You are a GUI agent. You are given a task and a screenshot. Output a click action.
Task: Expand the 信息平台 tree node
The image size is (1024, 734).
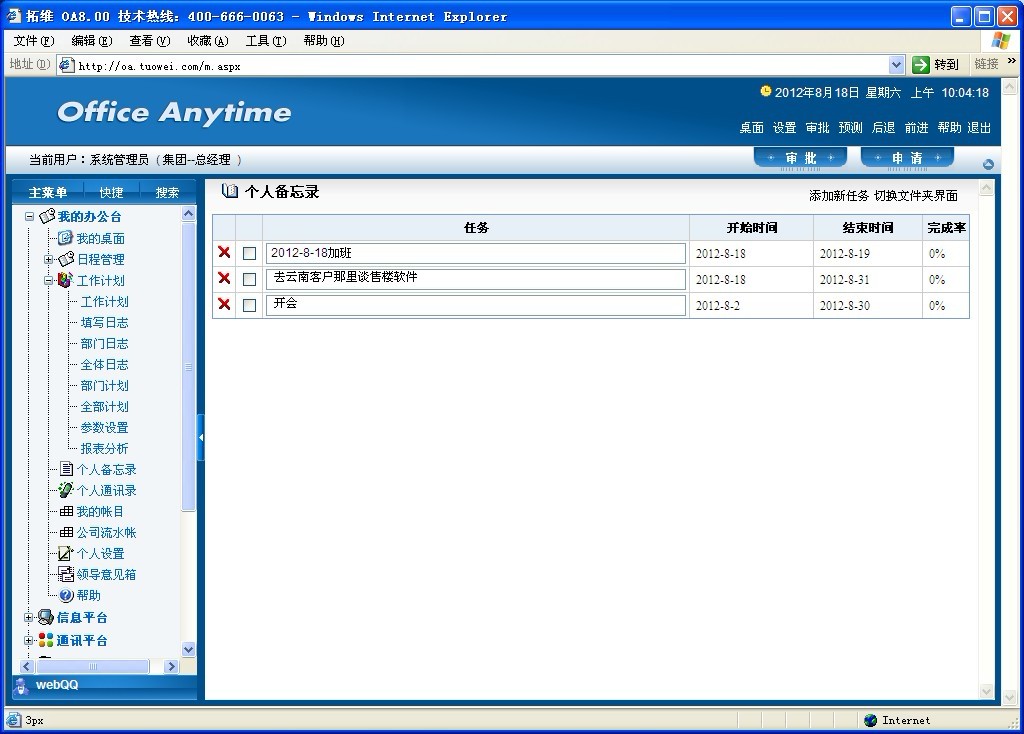click(x=29, y=618)
